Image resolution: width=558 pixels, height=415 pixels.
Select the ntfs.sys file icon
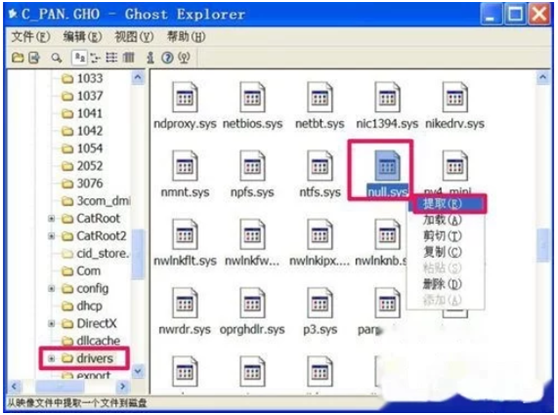(320, 166)
